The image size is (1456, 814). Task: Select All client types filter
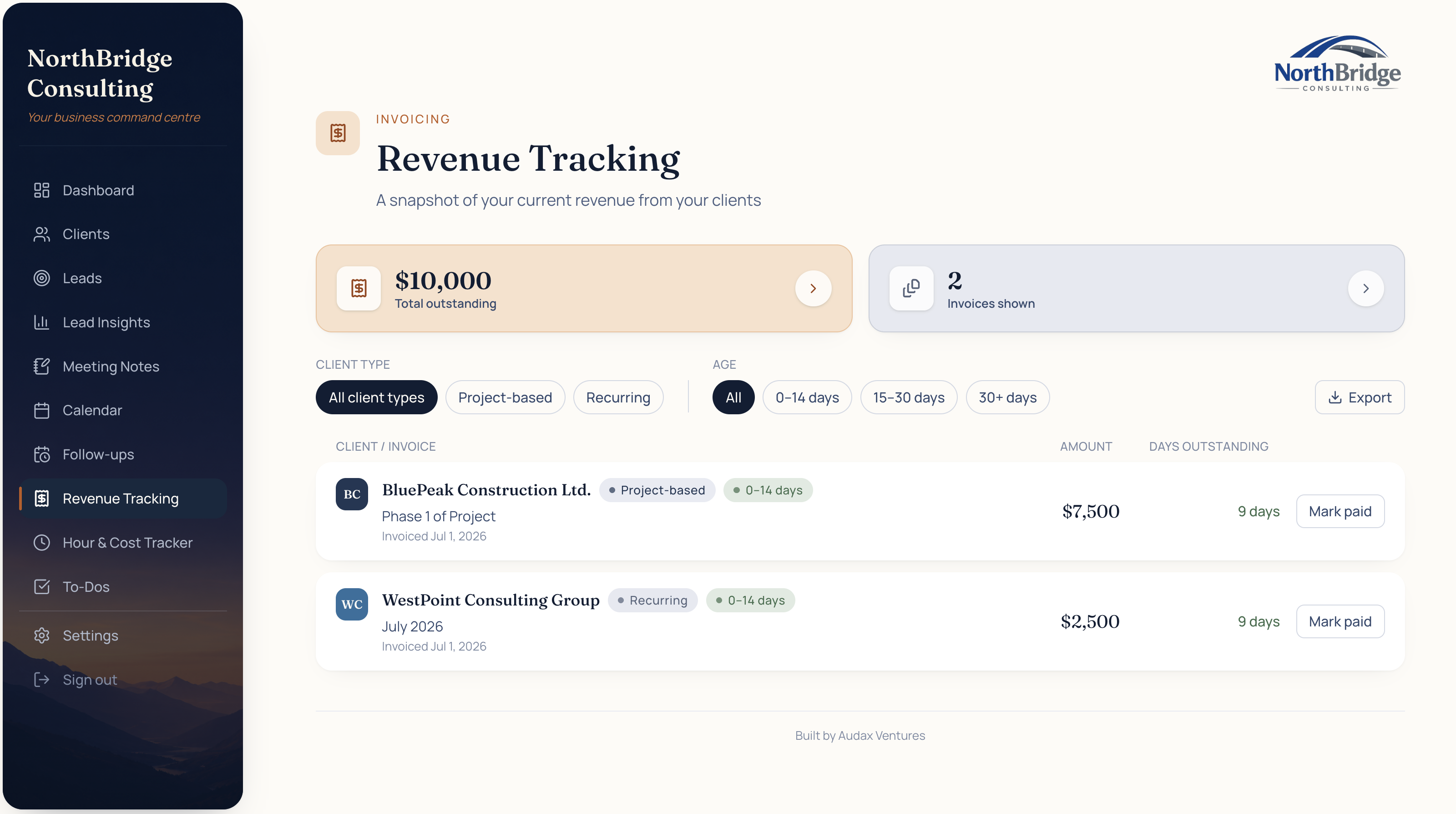point(376,397)
